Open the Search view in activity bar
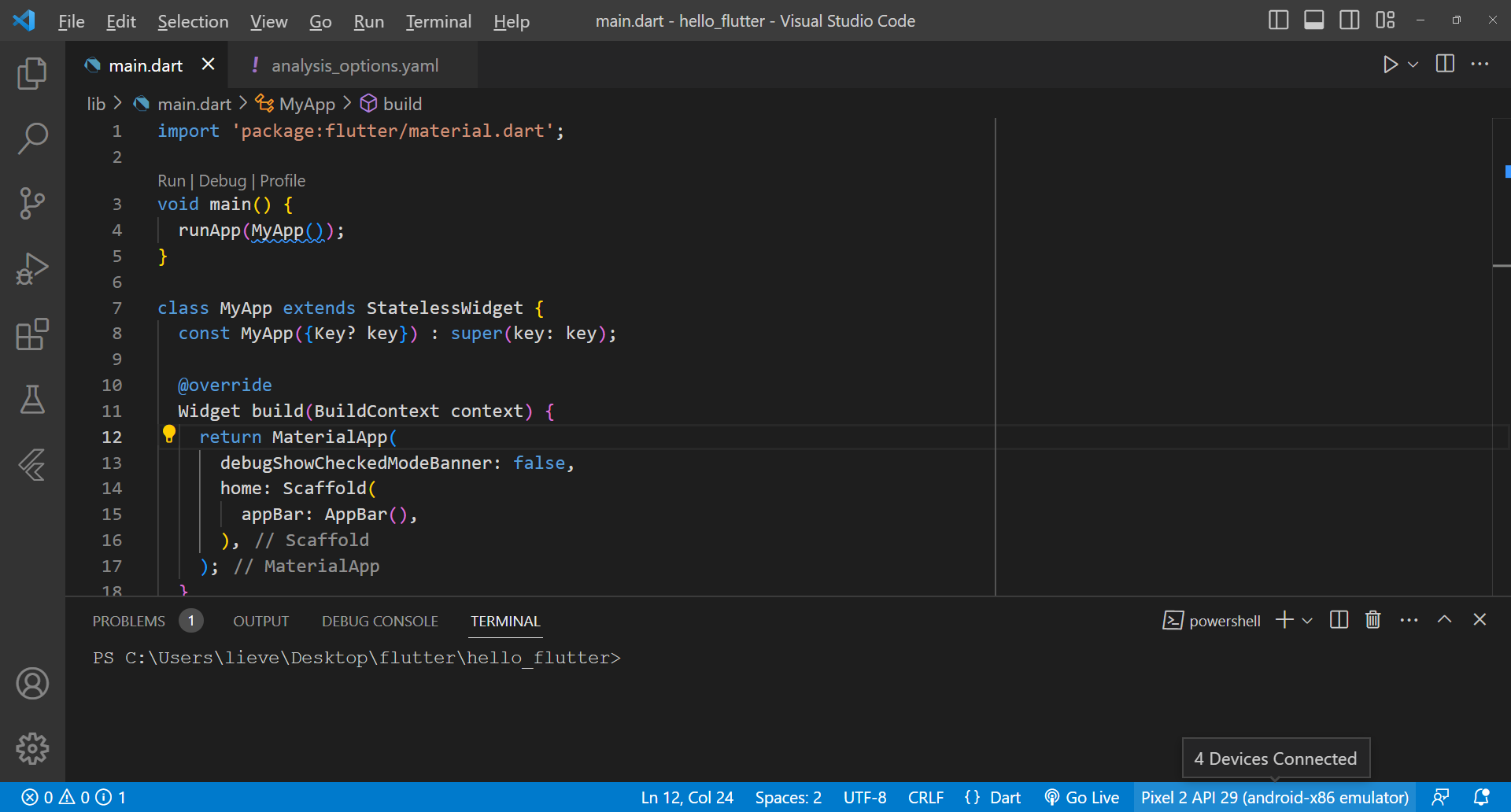The image size is (1511, 812). point(32,138)
